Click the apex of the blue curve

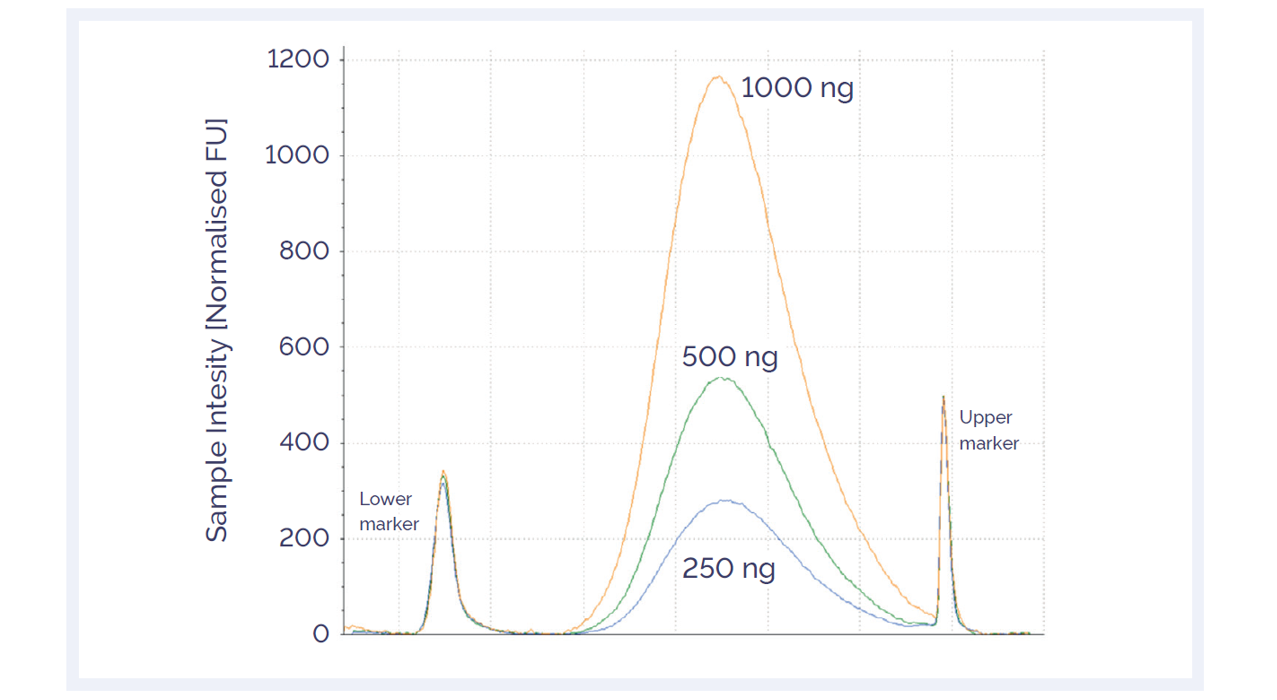click(724, 500)
